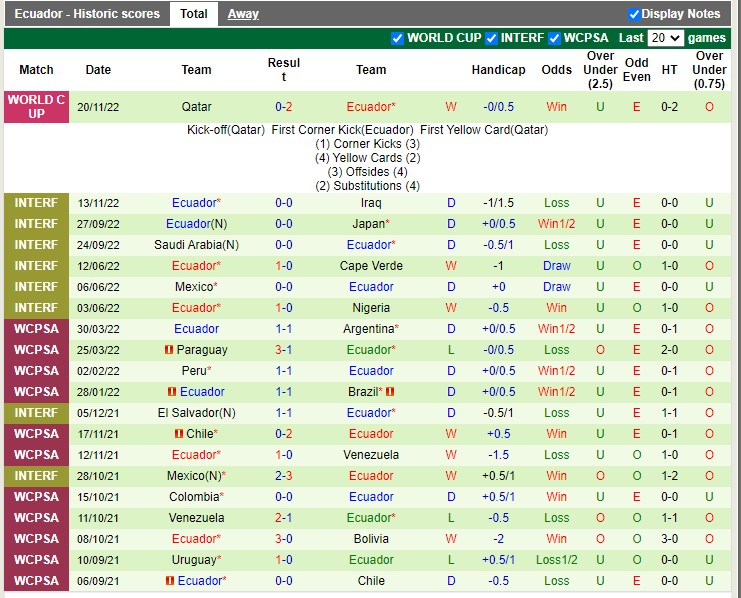Viewport: 741px width, 598px height.
Task: Click the 2-3 result of Mexico(N) vs Ecuador
Action: [284, 476]
